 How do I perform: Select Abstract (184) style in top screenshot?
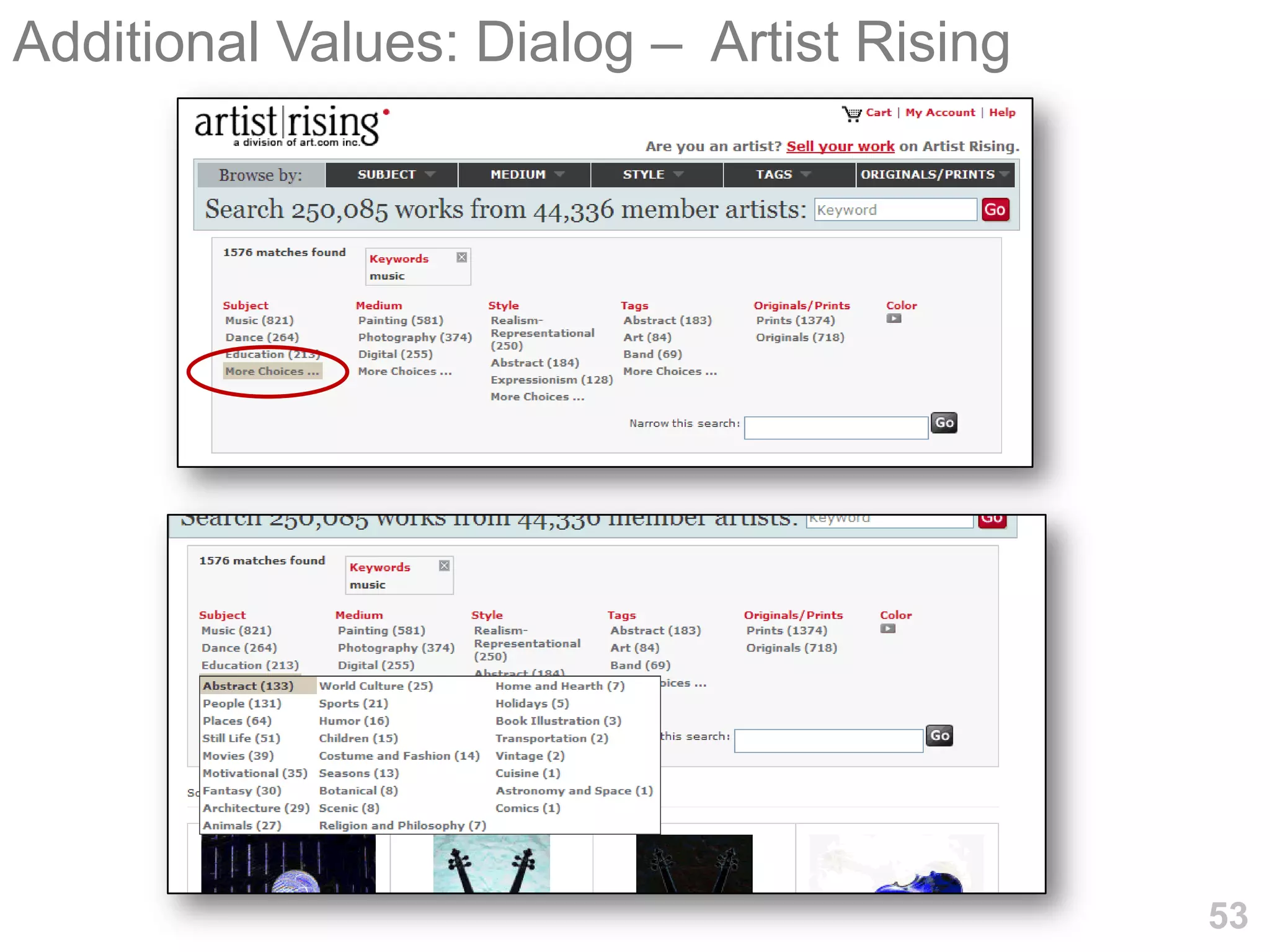point(535,363)
